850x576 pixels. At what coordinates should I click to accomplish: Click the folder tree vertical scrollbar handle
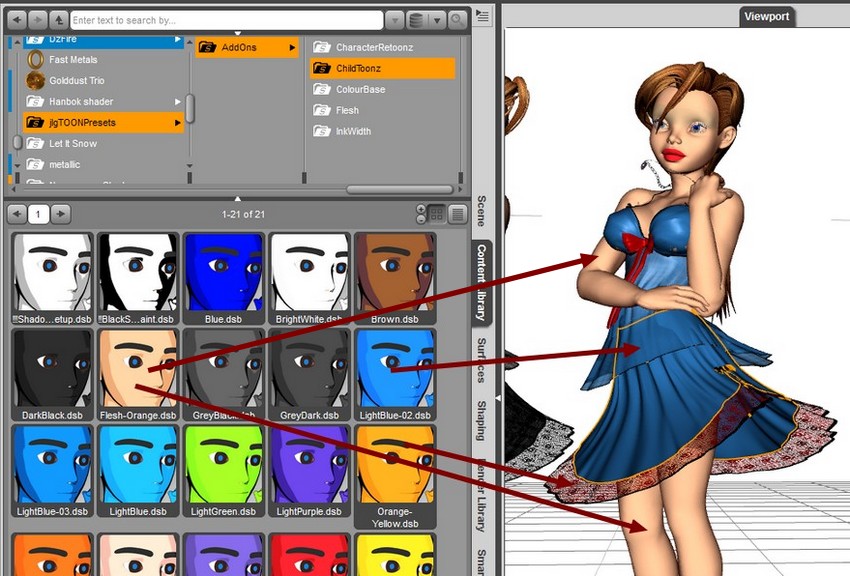point(190,108)
